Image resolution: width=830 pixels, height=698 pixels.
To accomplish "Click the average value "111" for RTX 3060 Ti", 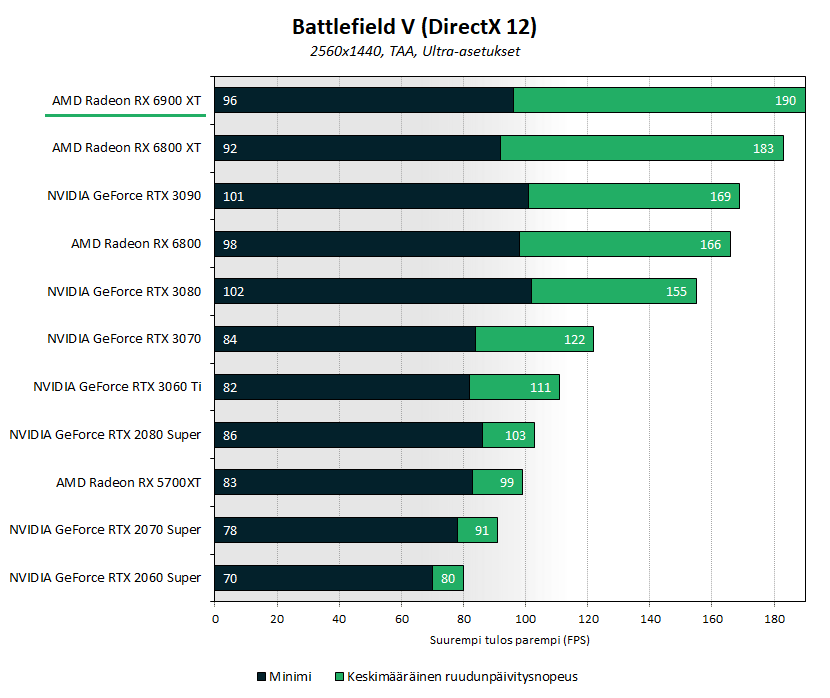I will [540, 388].
